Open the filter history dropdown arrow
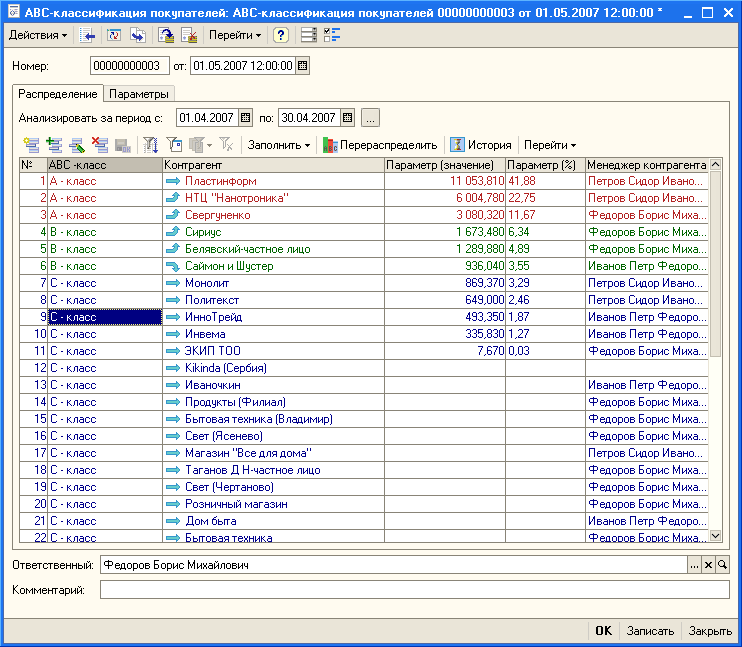The image size is (742, 647). [x=210, y=145]
